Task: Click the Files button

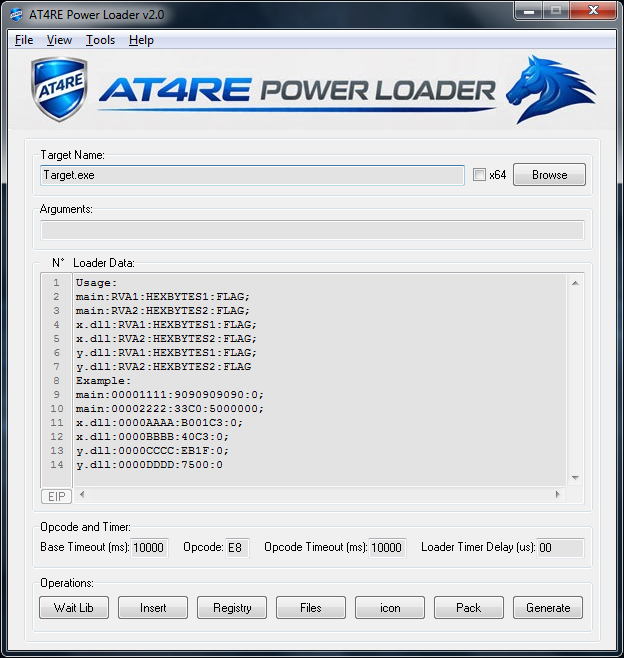Action: click(311, 607)
